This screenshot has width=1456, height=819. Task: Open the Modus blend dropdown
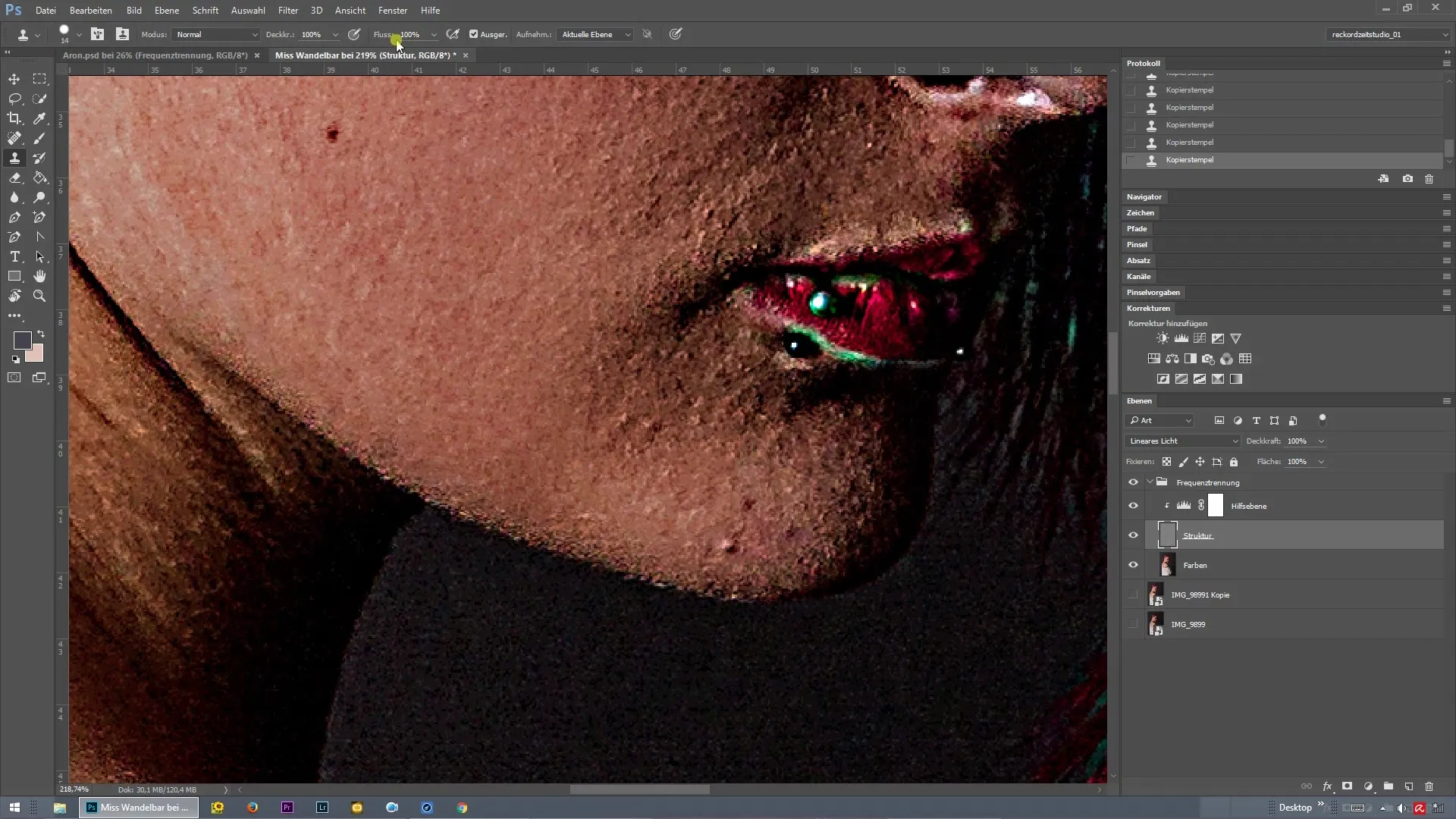217,34
